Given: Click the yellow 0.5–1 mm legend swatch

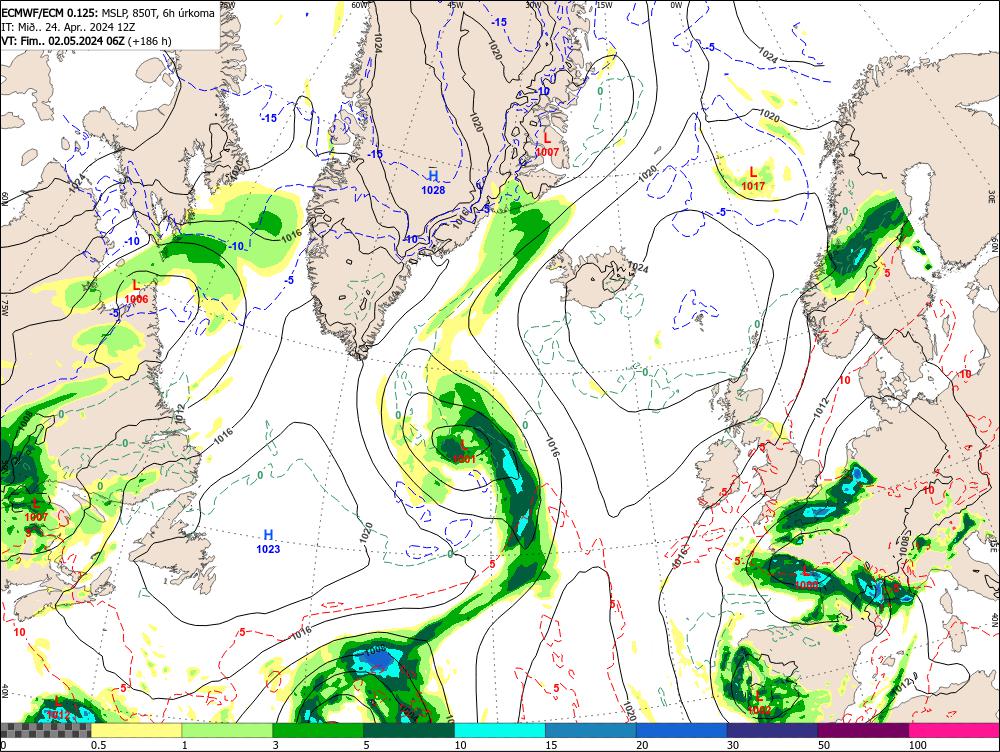Looking at the screenshot, I should click(x=136, y=730).
